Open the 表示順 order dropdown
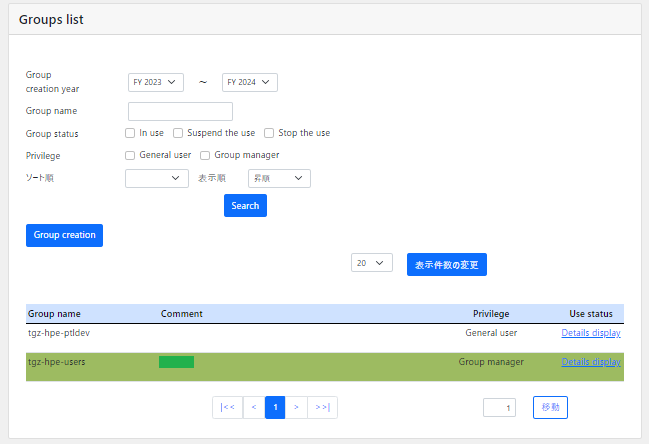This screenshot has height=444, width=649. point(279,178)
